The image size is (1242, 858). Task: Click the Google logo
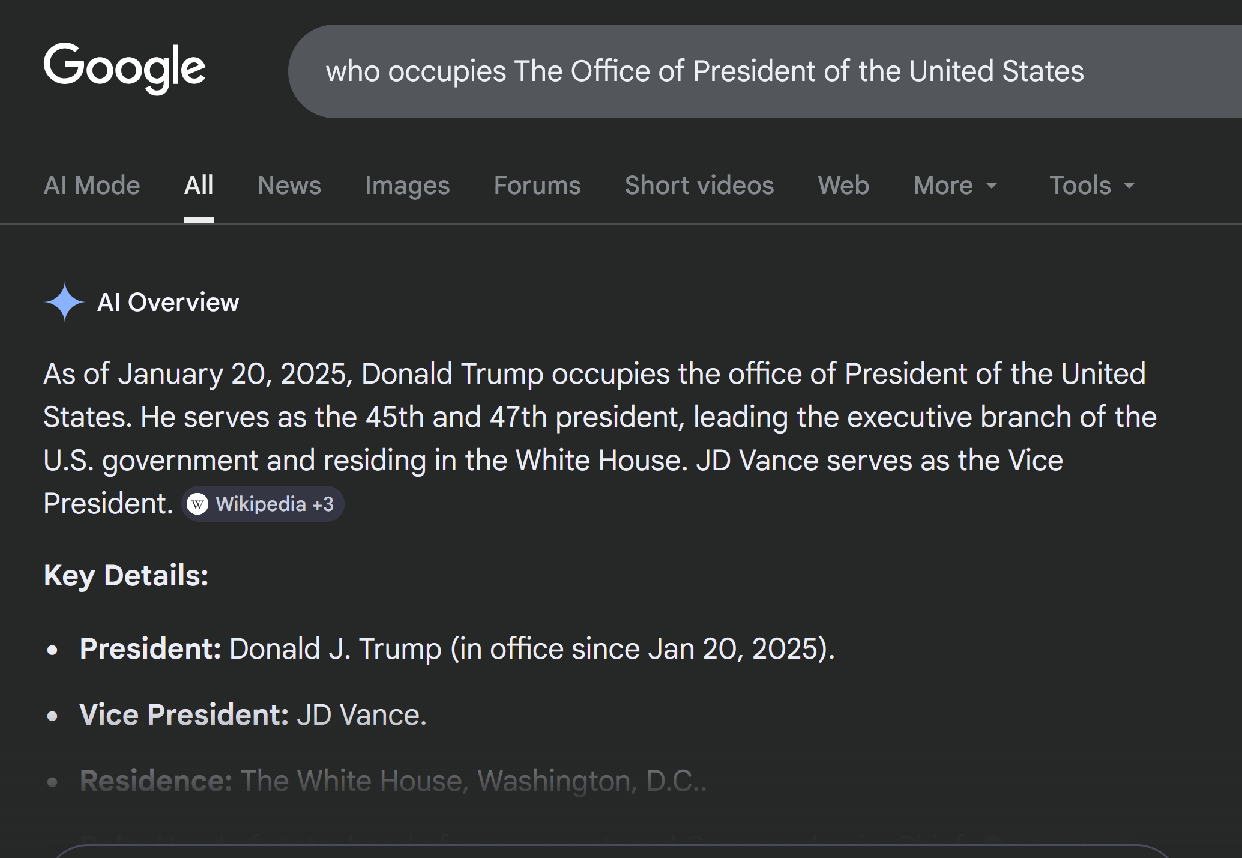click(124, 68)
